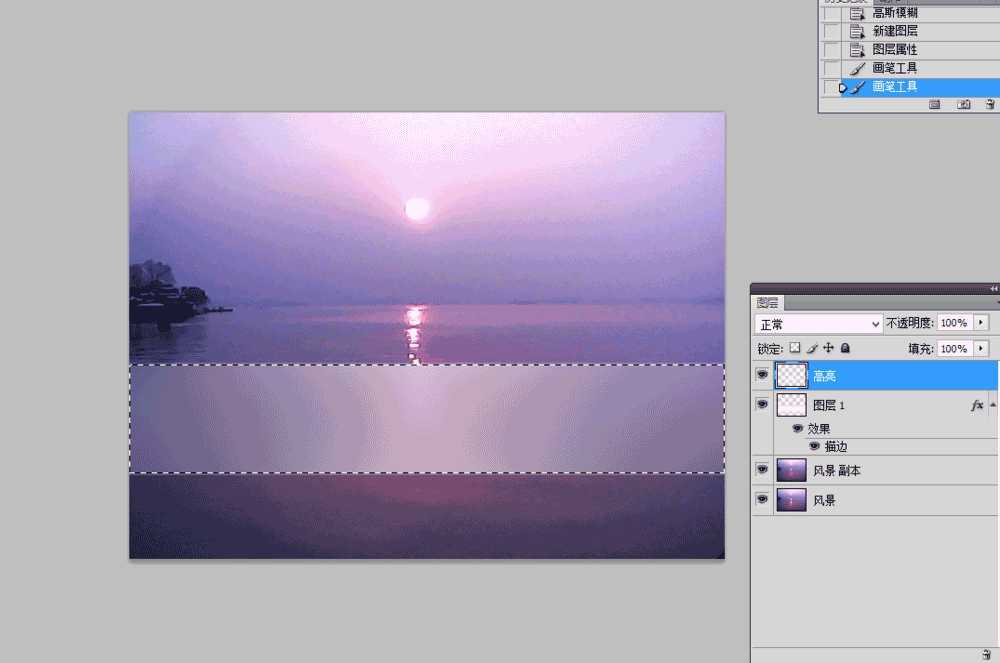
Task: Click new document from state icon in History
Action: coord(934,105)
